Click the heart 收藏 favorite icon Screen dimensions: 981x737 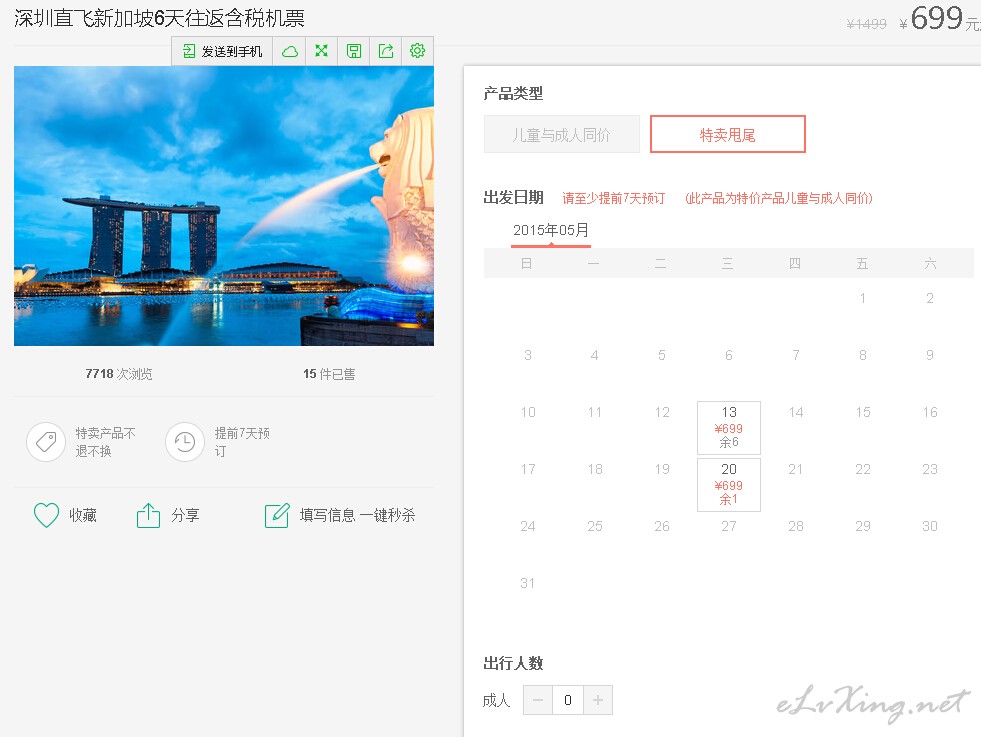46,515
